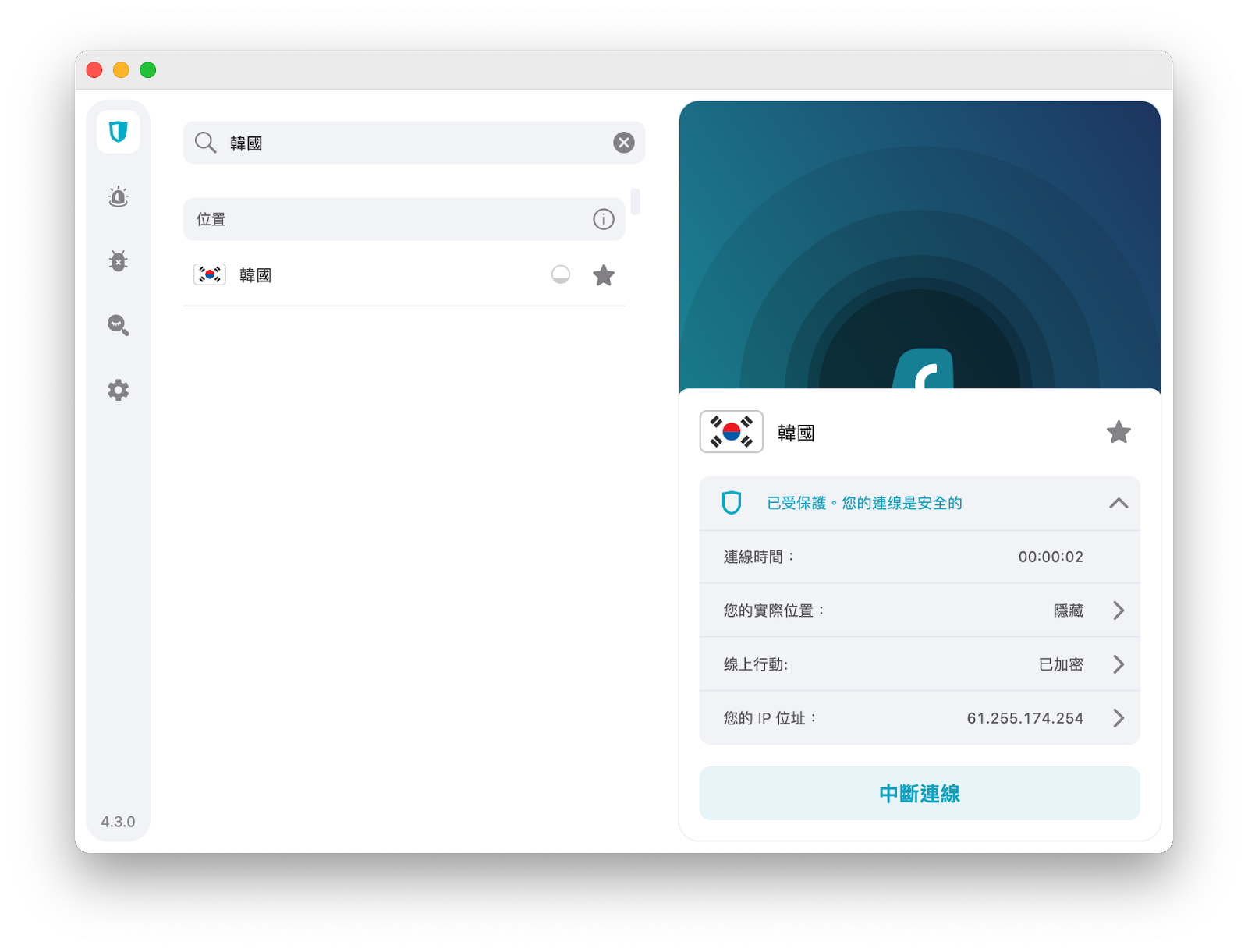This screenshot has width=1248, height=952.
Task: Clear the search field with X button
Action: [x=623, y=143]
